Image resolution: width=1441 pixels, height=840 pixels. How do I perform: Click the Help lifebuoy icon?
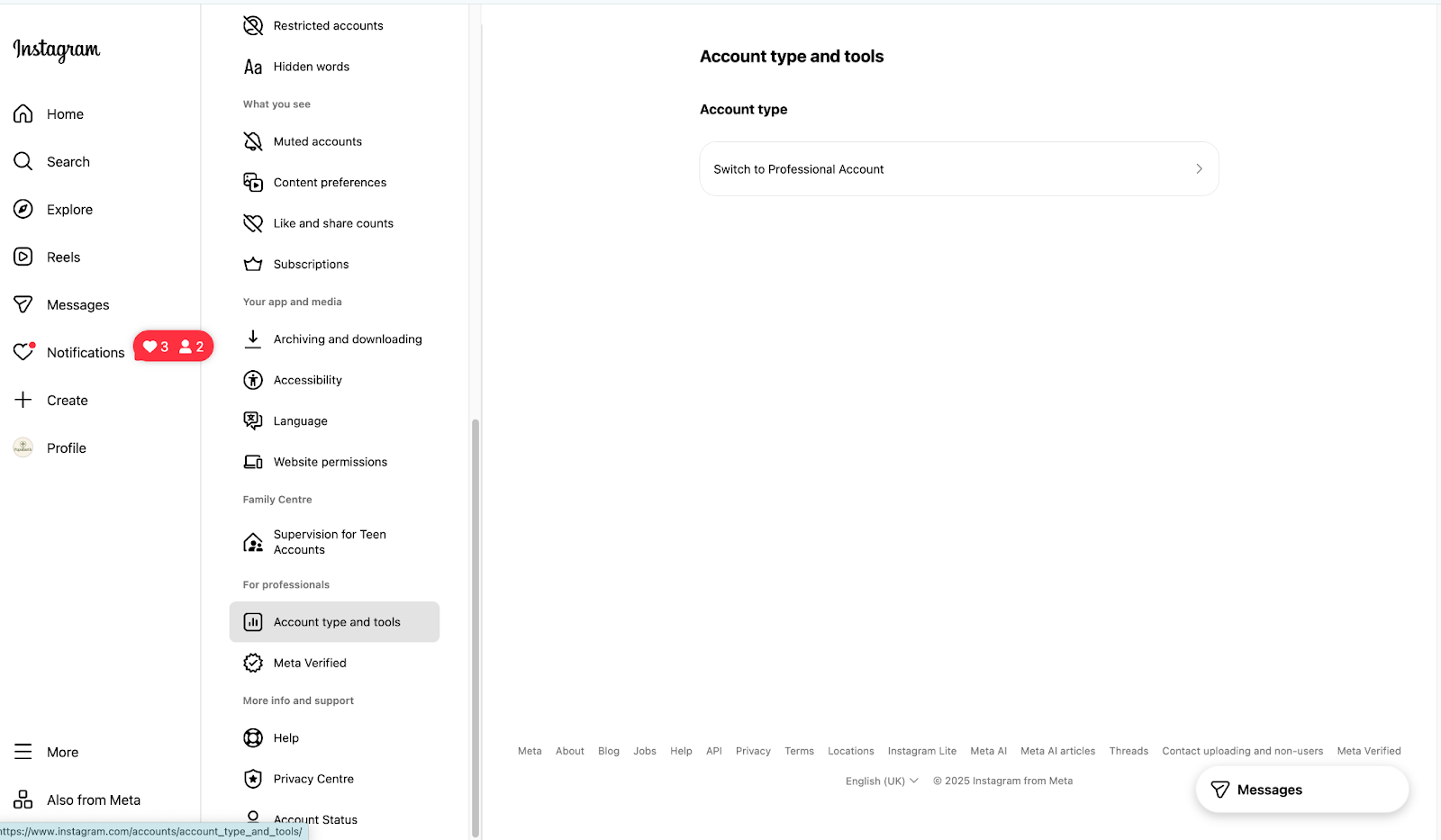pos(253,737)
